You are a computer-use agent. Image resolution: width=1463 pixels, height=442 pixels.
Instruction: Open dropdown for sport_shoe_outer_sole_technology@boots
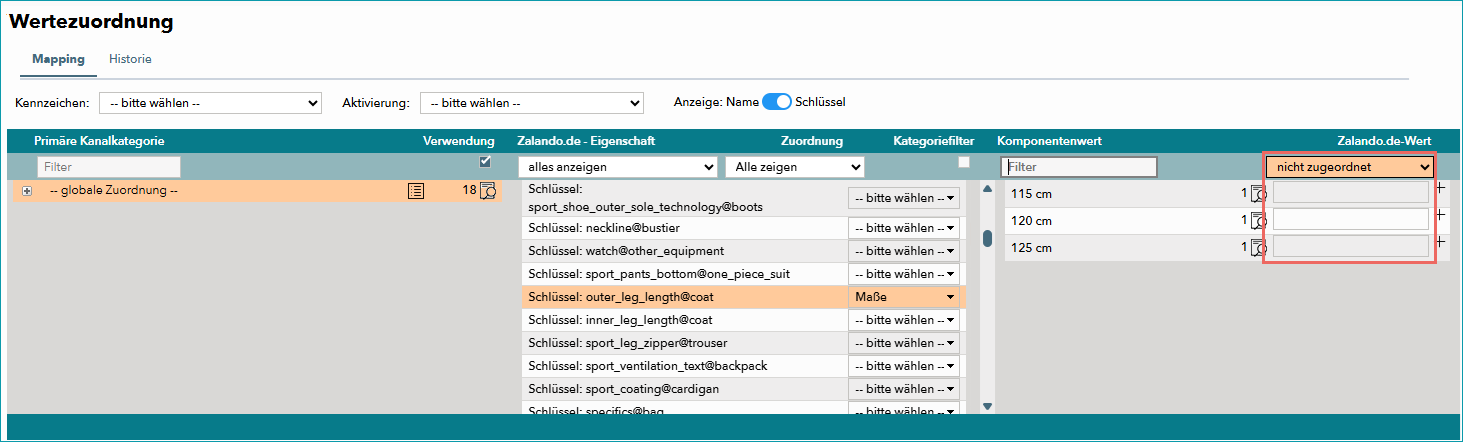(904, 198)
